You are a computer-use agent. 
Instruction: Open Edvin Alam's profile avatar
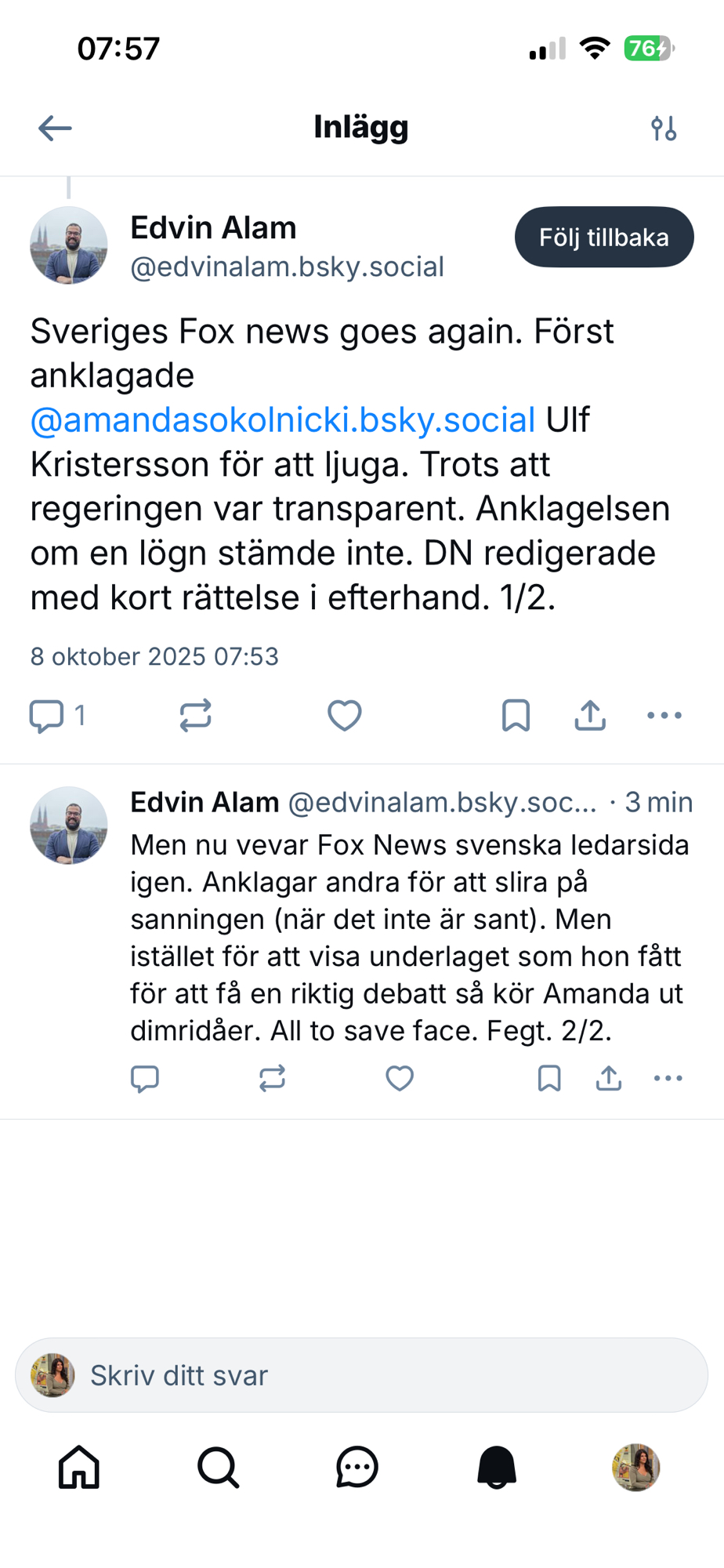pyautogui.click(x=69, y=245)
